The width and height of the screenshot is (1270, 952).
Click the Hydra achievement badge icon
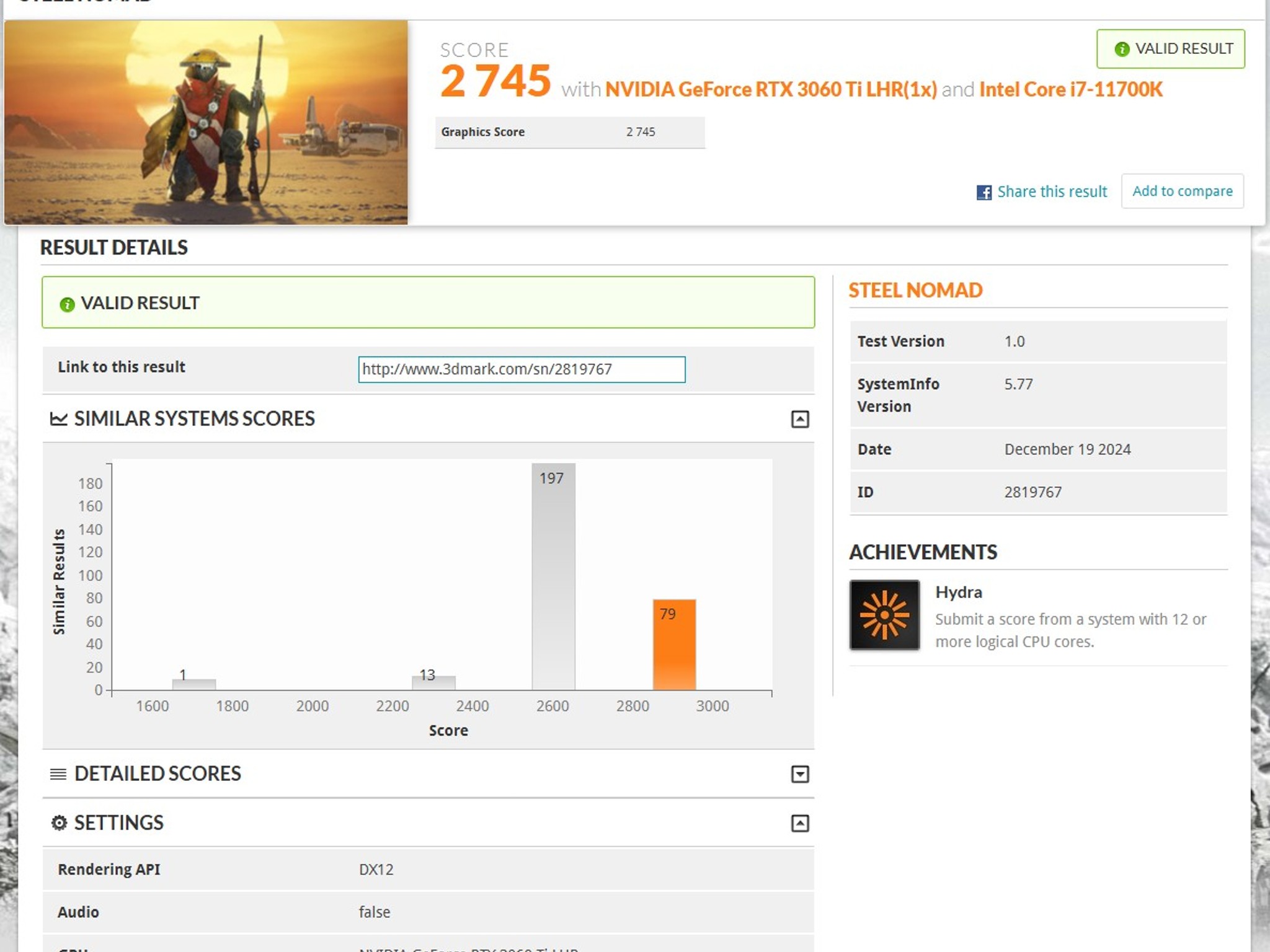click(x=884, y=615)
